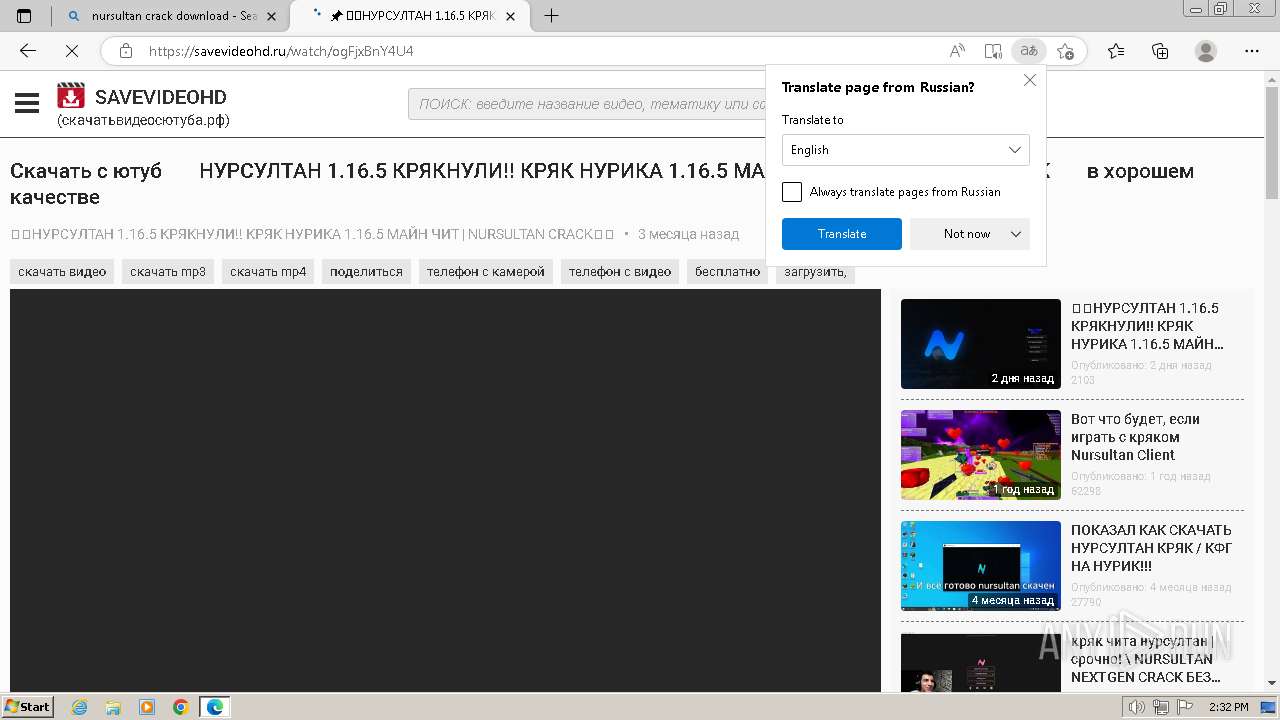
Task: Click the blue Translate button
Action: 842,234
